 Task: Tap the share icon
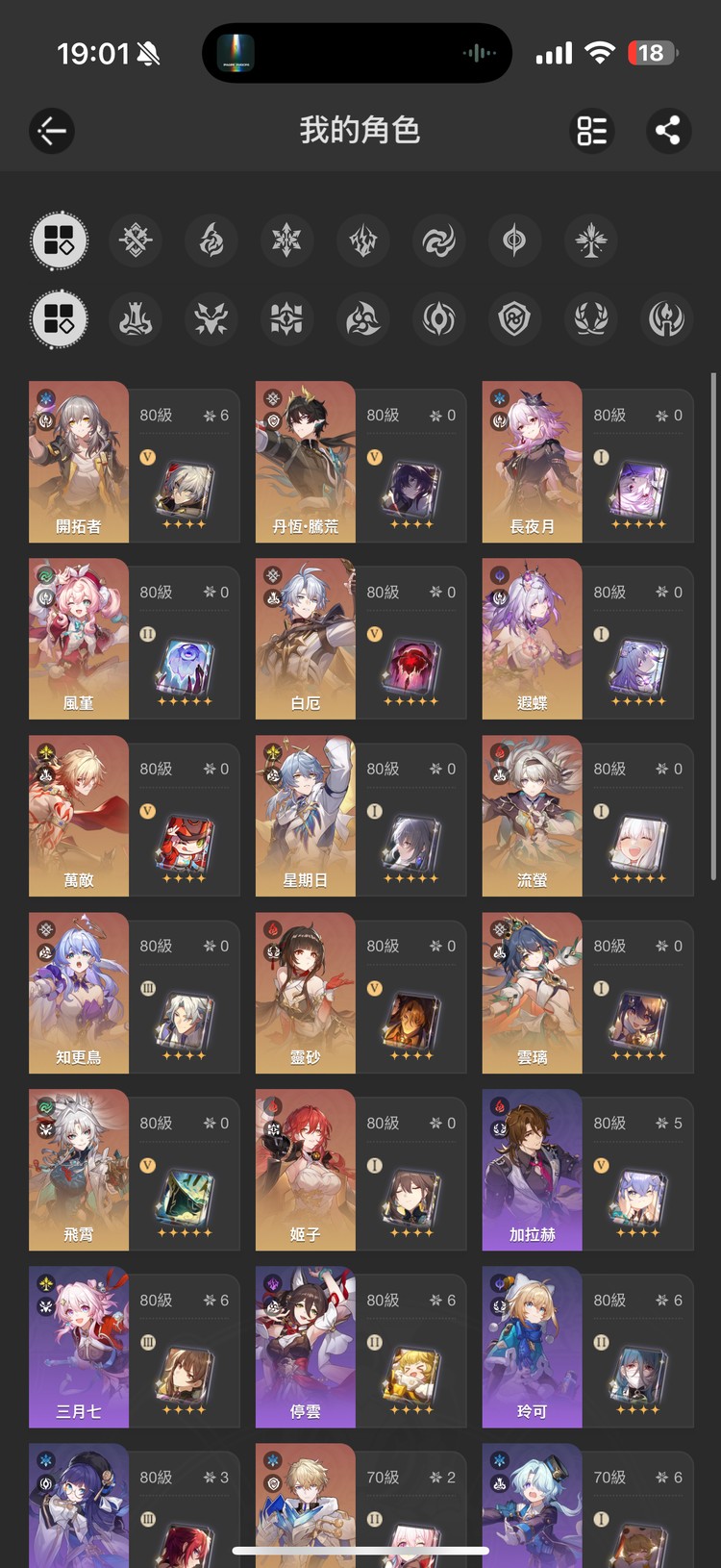668,131
